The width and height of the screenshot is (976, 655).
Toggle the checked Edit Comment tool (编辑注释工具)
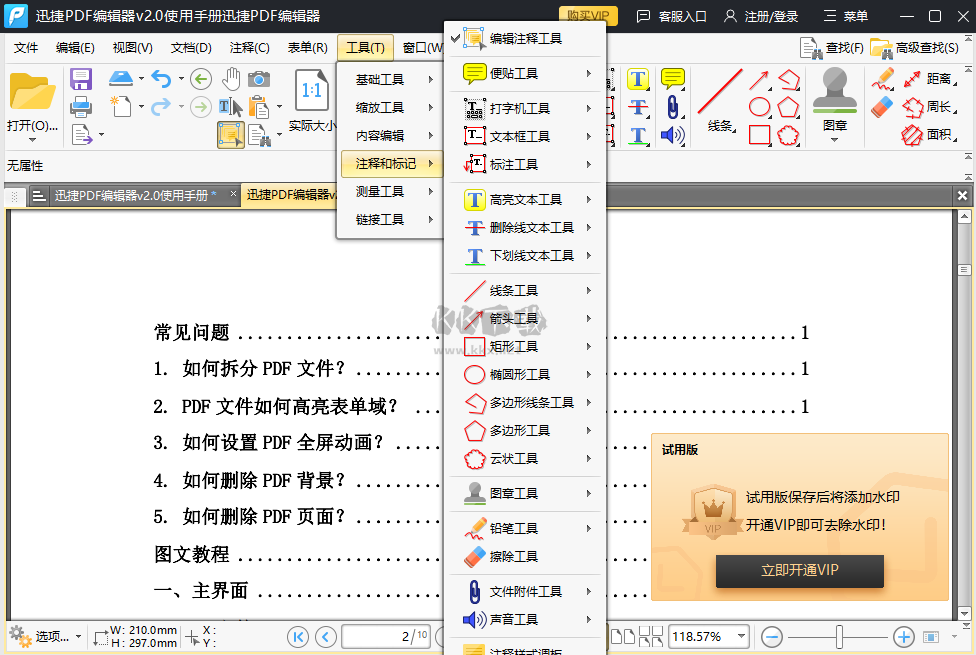pos(525,38)
